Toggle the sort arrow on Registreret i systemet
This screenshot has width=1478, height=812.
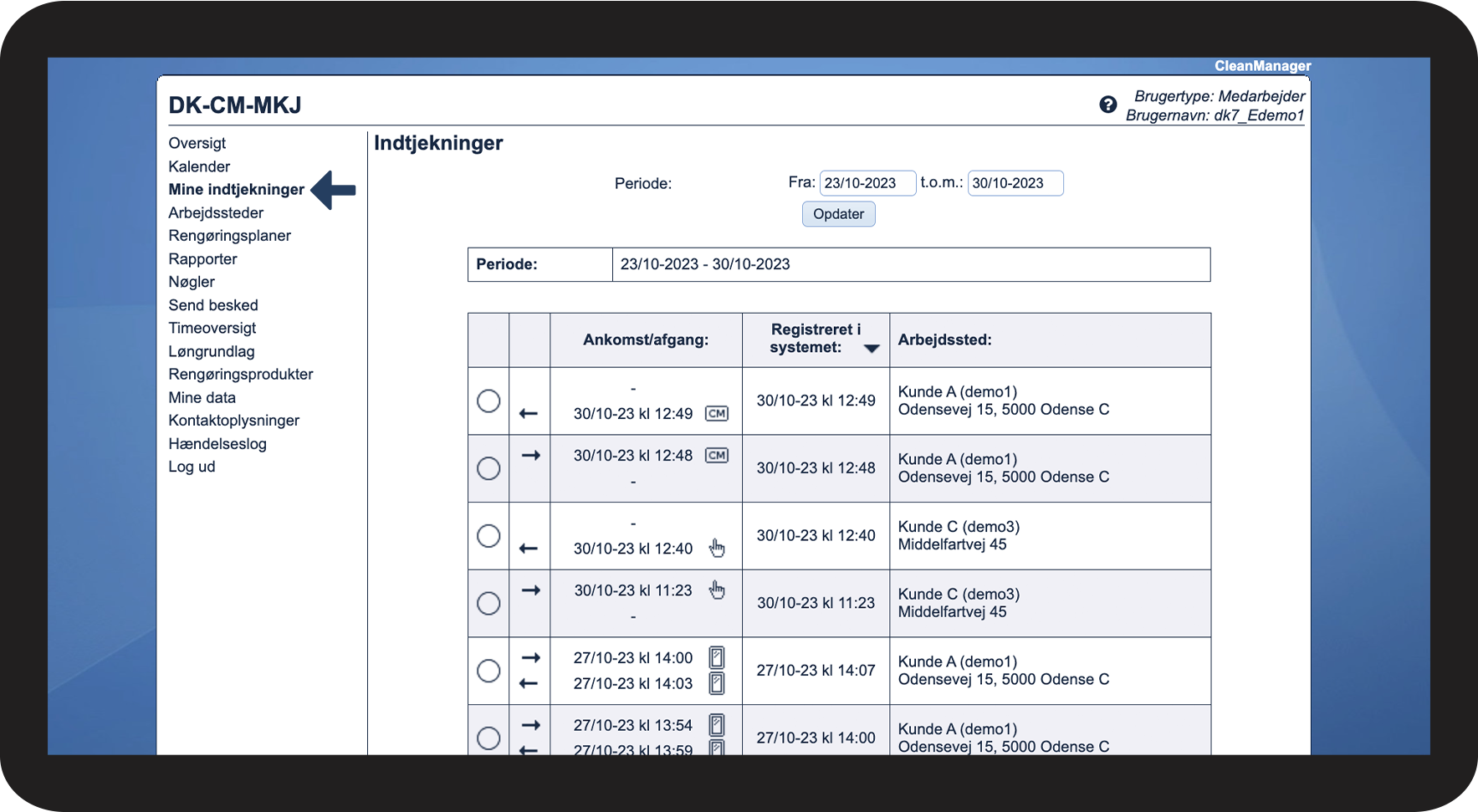click(x=872, y=349)
